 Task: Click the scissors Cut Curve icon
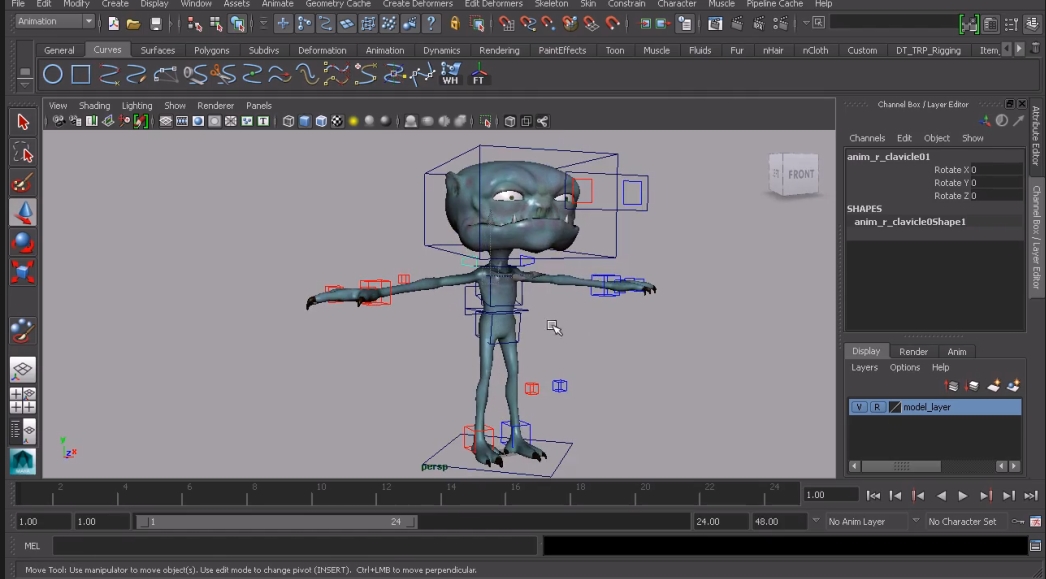pyautogui.click(x=223, y=74)
